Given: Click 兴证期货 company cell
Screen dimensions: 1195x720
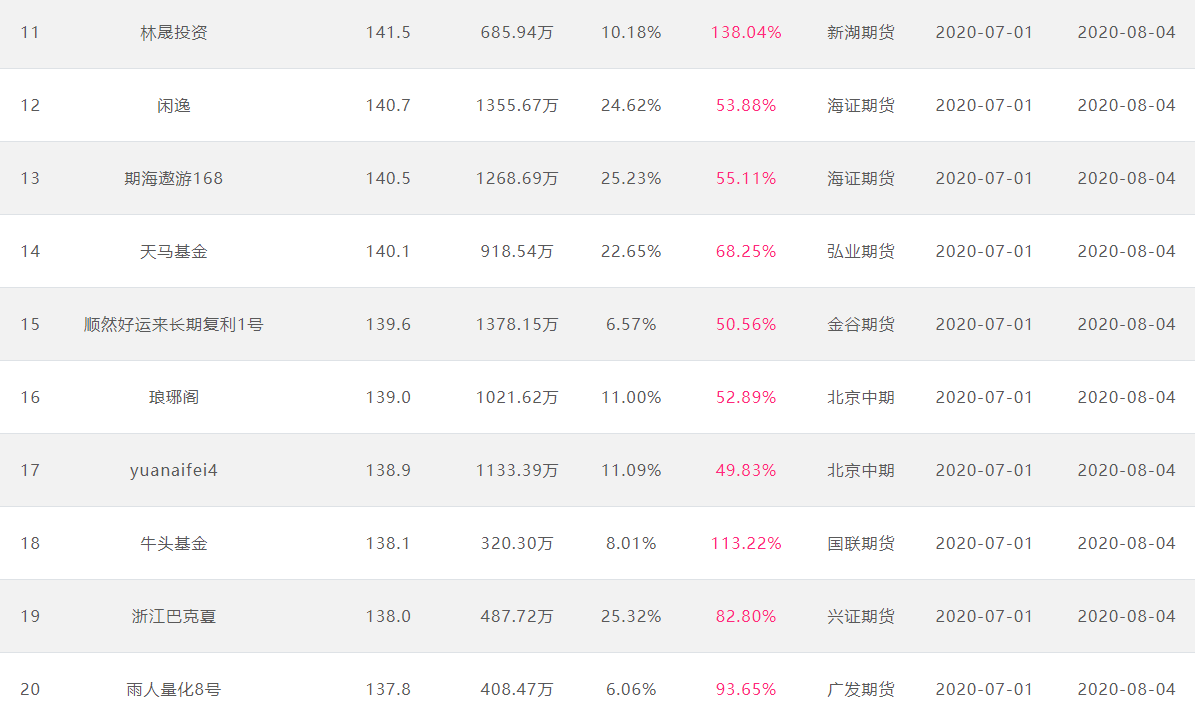Looking at the screenshot, I should tap(861, 616).
